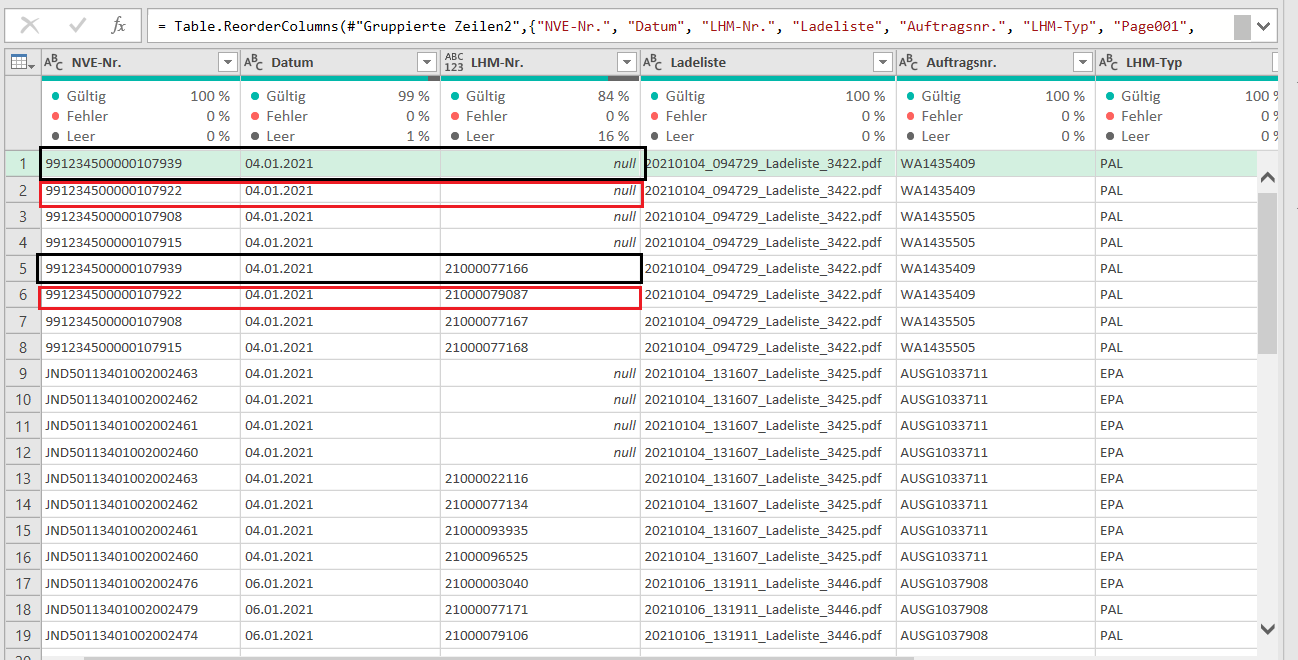Select the Auftragsnr. column header
1298x660 pixels.
tap(996, 62)
